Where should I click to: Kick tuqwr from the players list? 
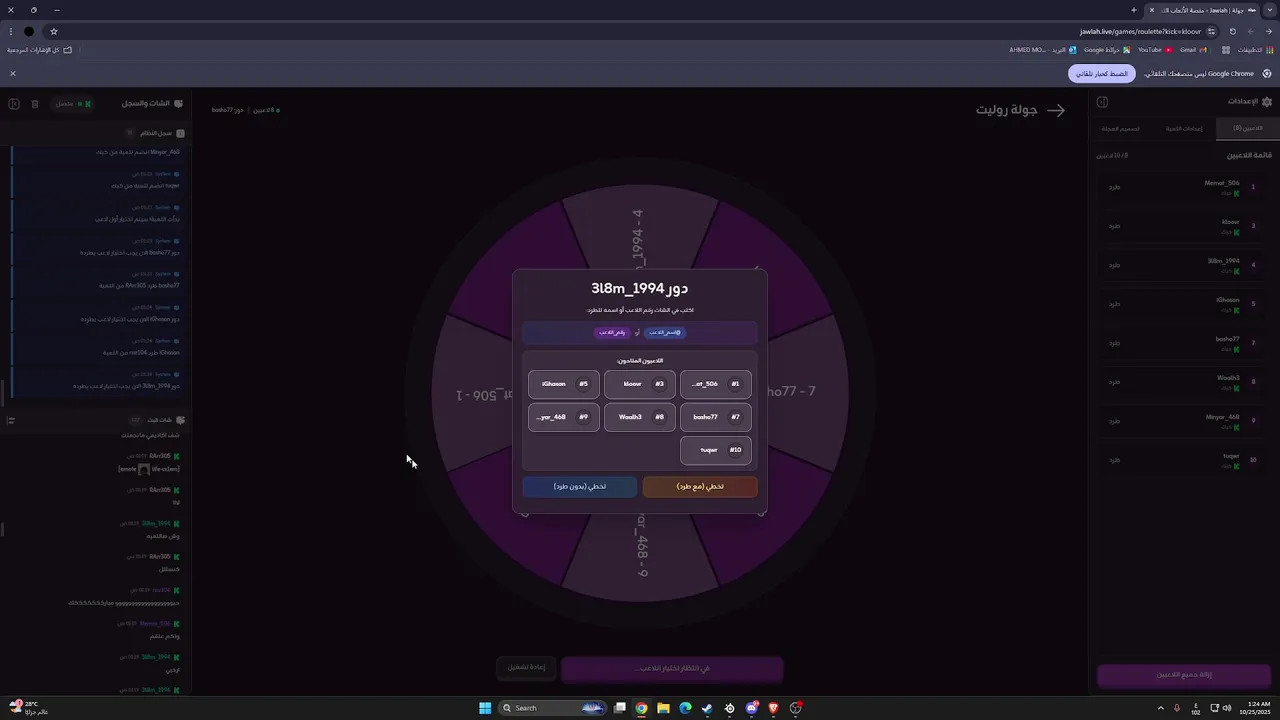click(x=1115, y=460)
